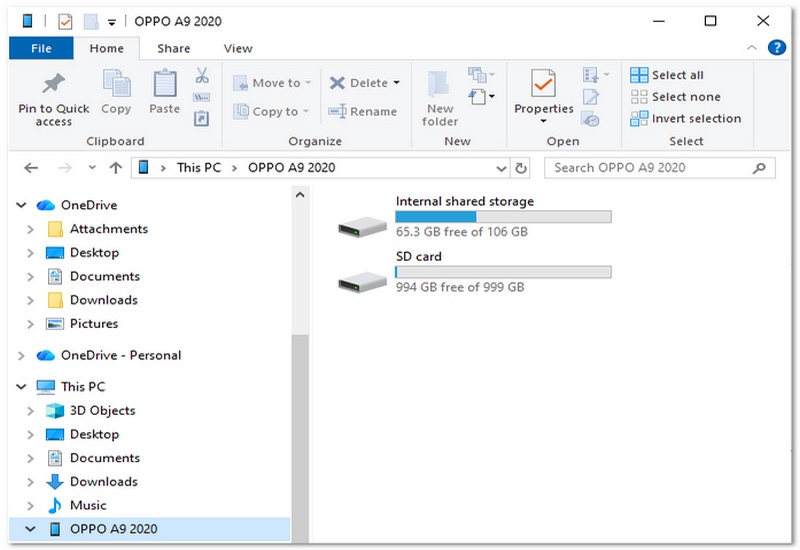Go up one folder level

tap(116, 168)
